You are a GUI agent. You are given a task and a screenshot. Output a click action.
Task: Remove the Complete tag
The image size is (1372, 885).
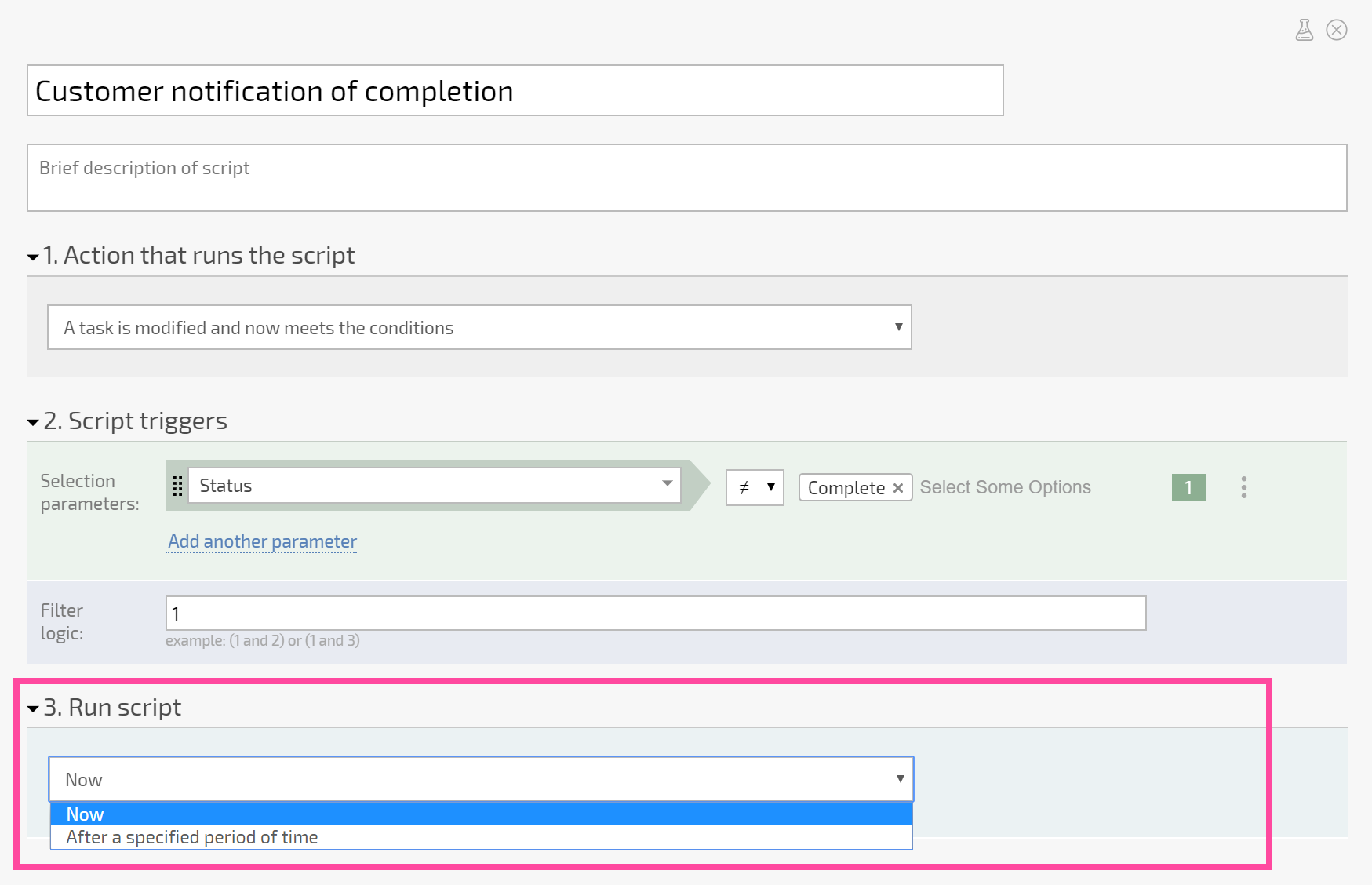(898, 488)
